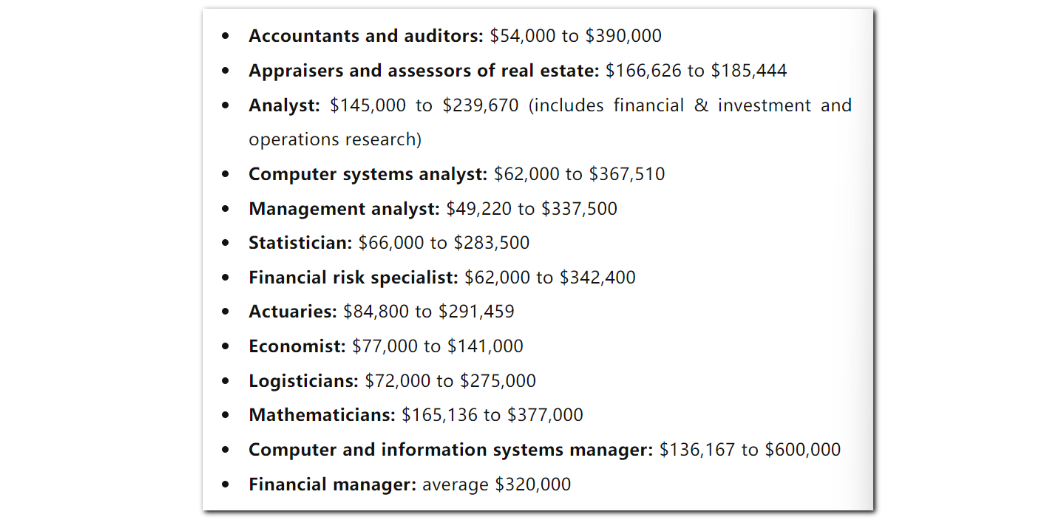The image size is (1054, 520).
Task: Click the Mathematicians label
Action: (322, 415)
